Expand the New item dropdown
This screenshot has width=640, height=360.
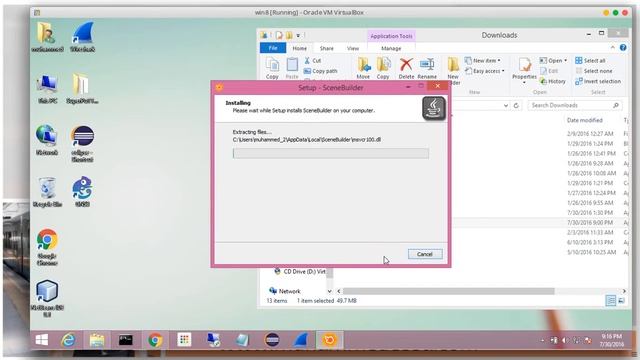click(482, 60)
